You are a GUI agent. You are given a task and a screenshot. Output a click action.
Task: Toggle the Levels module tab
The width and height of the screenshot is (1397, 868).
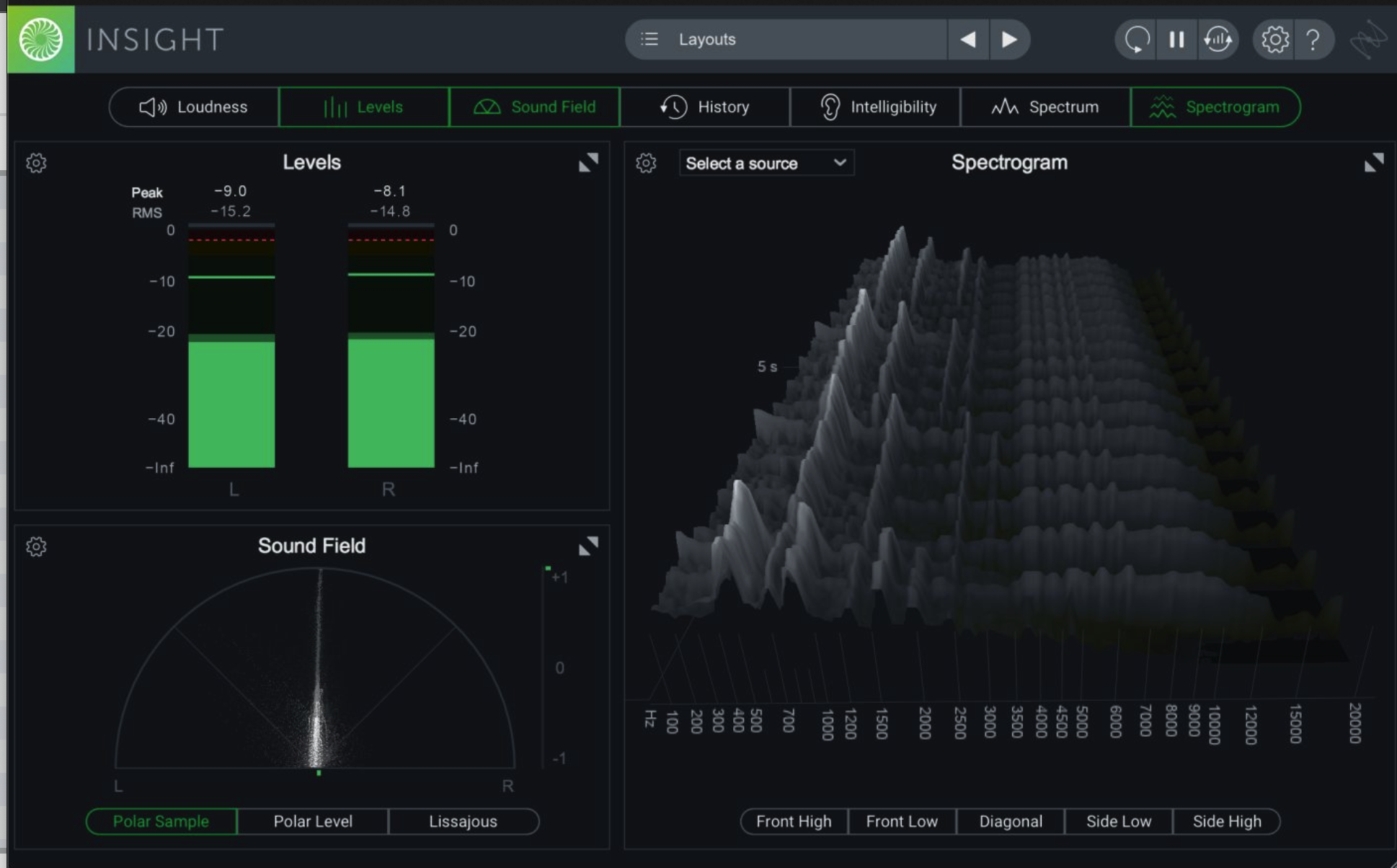point(363,107)
